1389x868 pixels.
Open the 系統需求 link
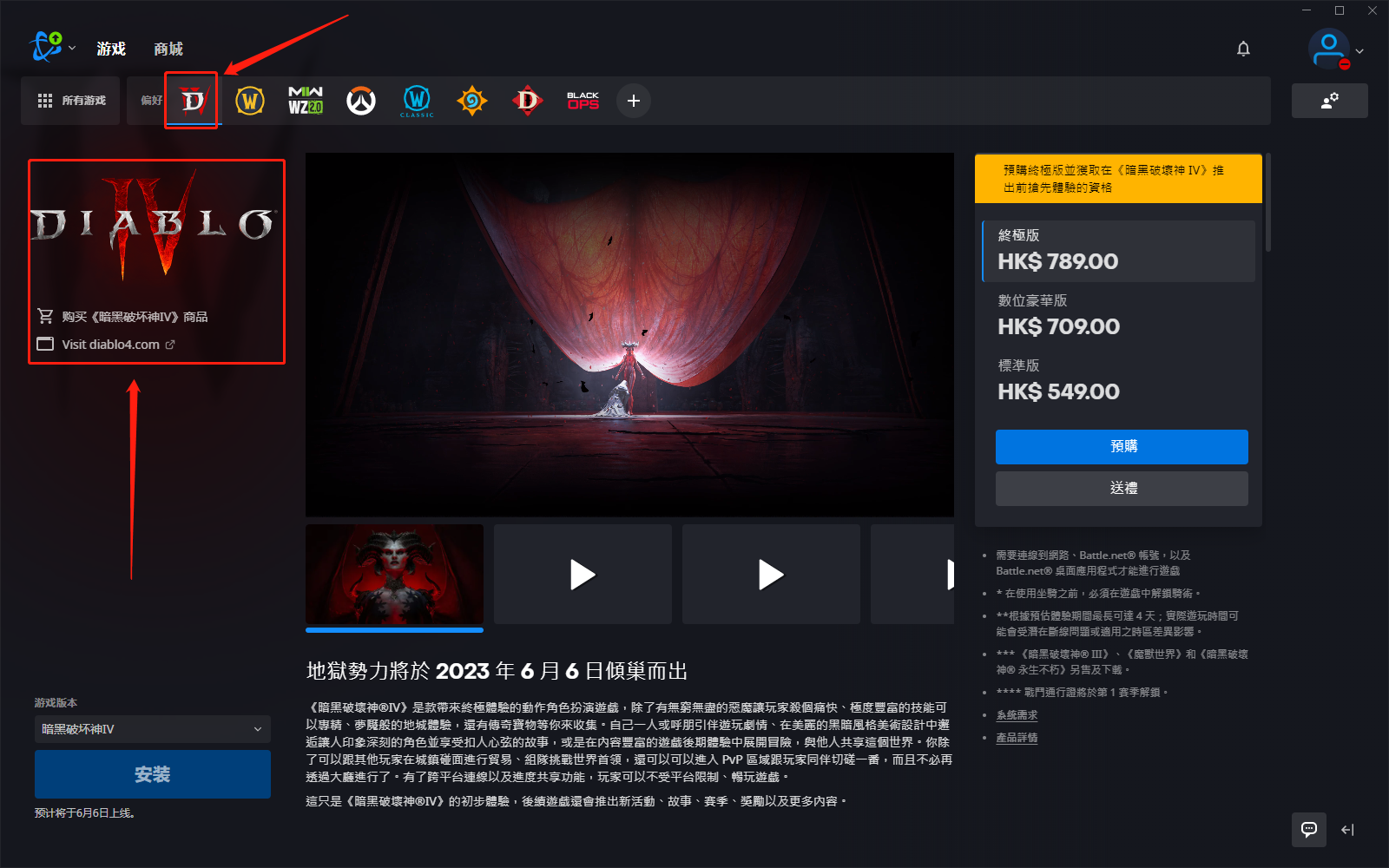[x=1017, y=715]
